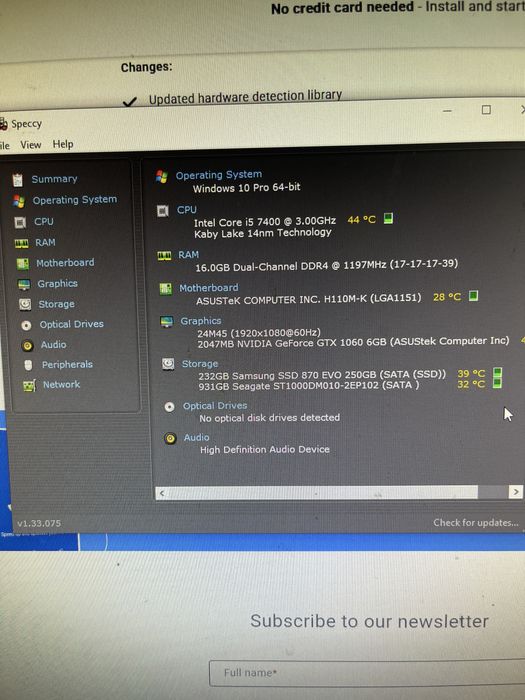Click 'Intel Core i5 7400 @ 3.00GHz' text
Image resolution: width=525 pixels, height=700 pixels.
click(x=265, y=221)
